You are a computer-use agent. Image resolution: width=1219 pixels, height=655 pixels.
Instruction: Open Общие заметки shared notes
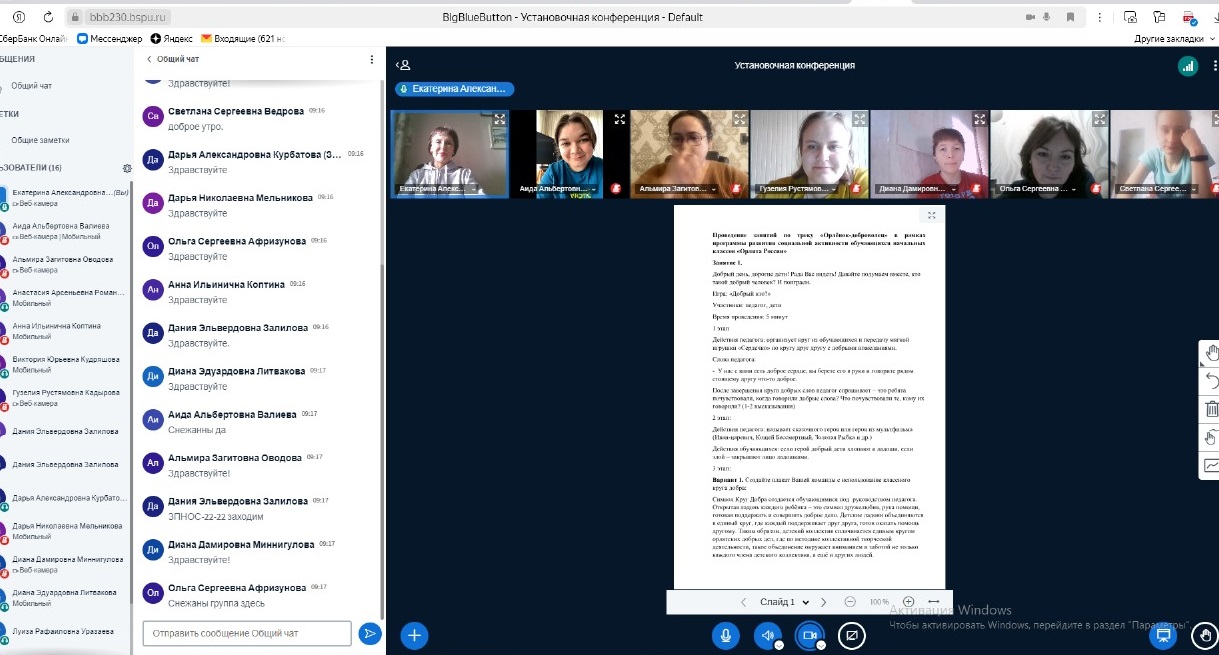coord(40,140)
